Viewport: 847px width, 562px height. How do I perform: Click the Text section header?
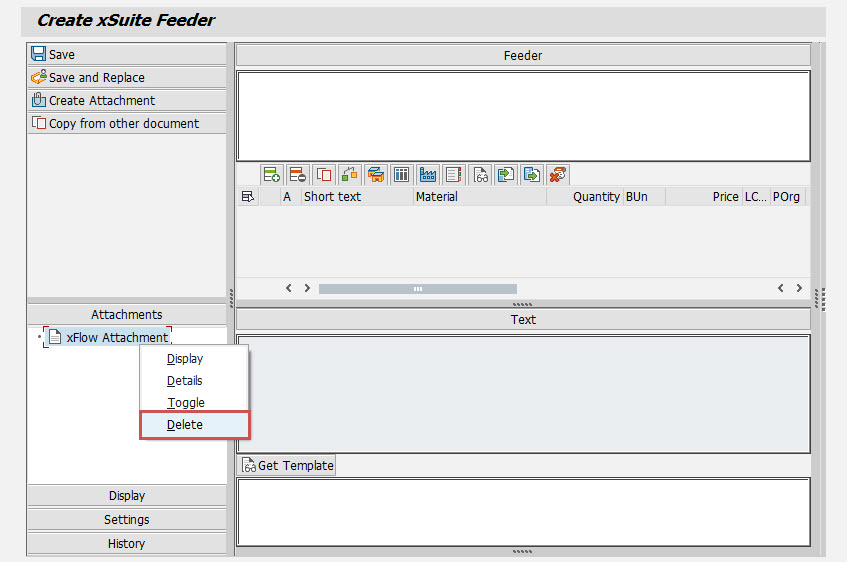point(523,319)
